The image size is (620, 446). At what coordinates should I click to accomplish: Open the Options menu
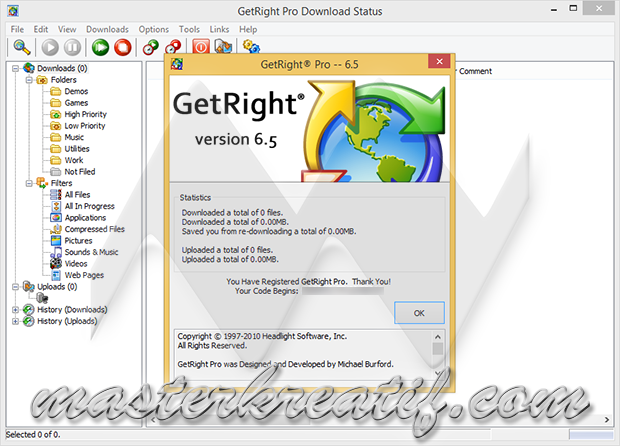pyautogui.click(x=153, y=29)
